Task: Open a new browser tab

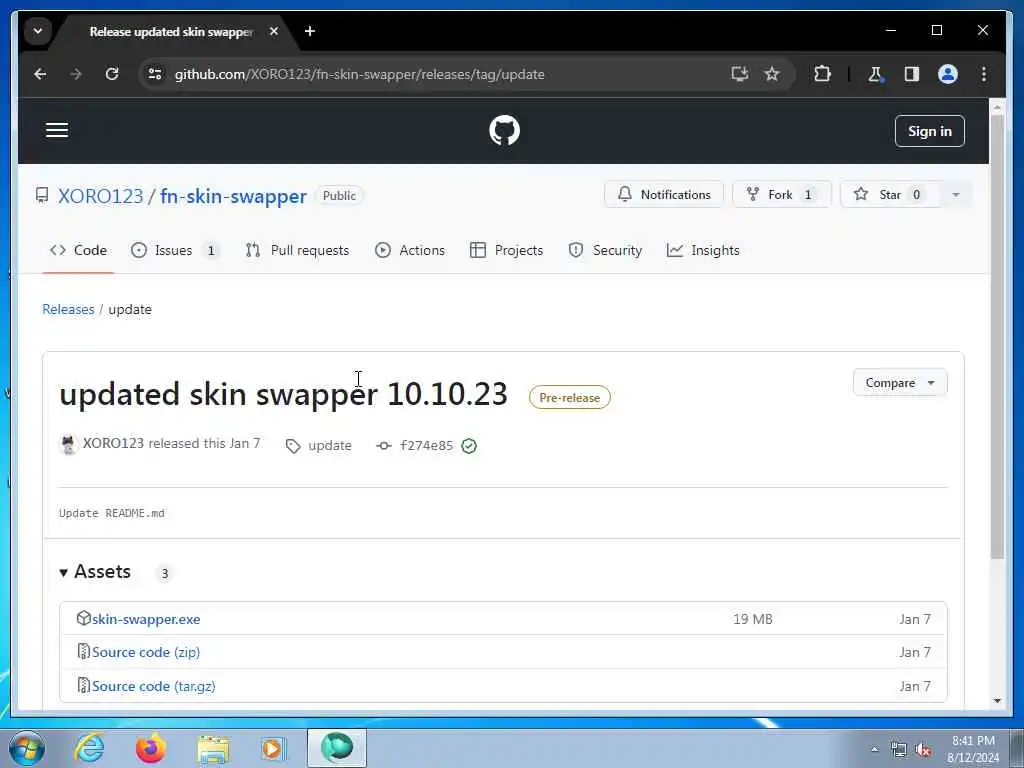Action: pyautogui.click(x=310, y=31)
